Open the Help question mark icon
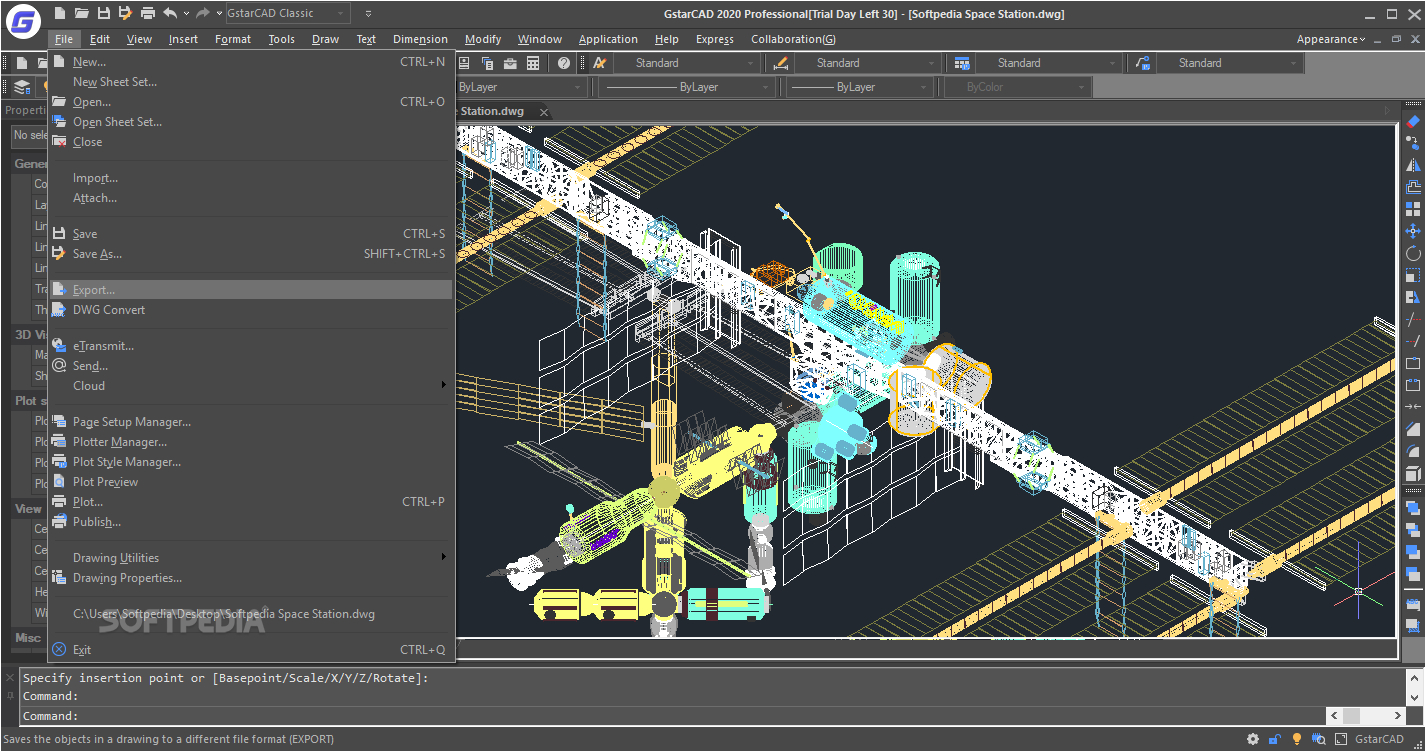 coord(564,63)
